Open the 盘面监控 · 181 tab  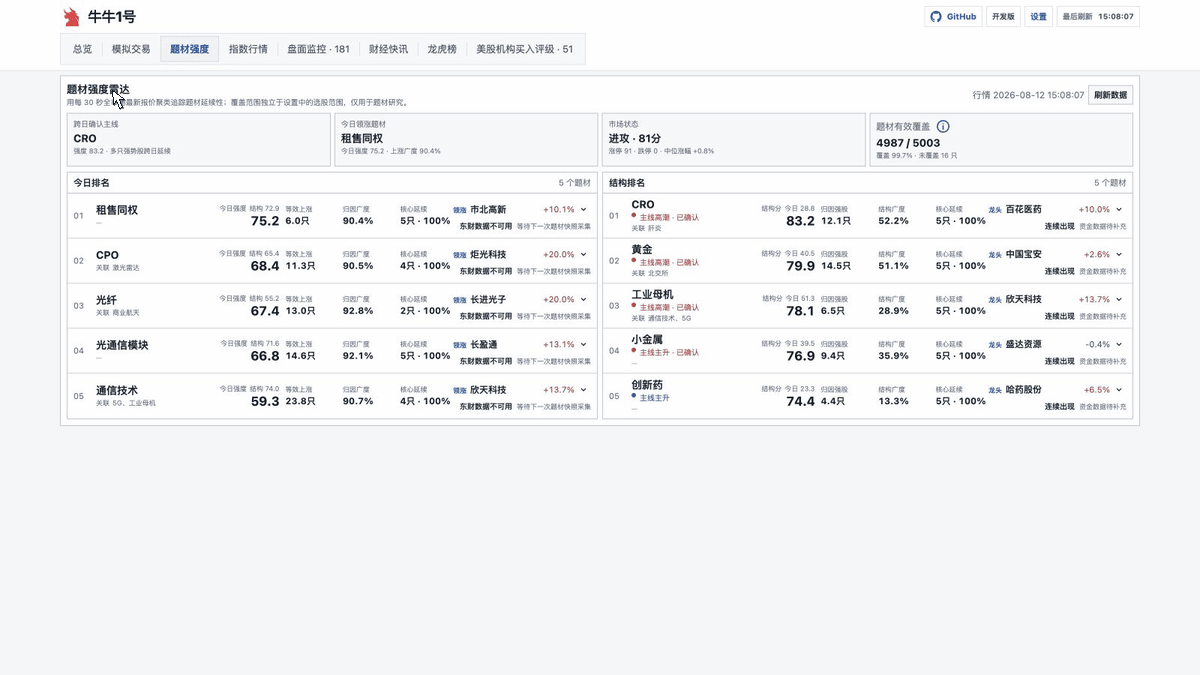click(x=318, y=49)
